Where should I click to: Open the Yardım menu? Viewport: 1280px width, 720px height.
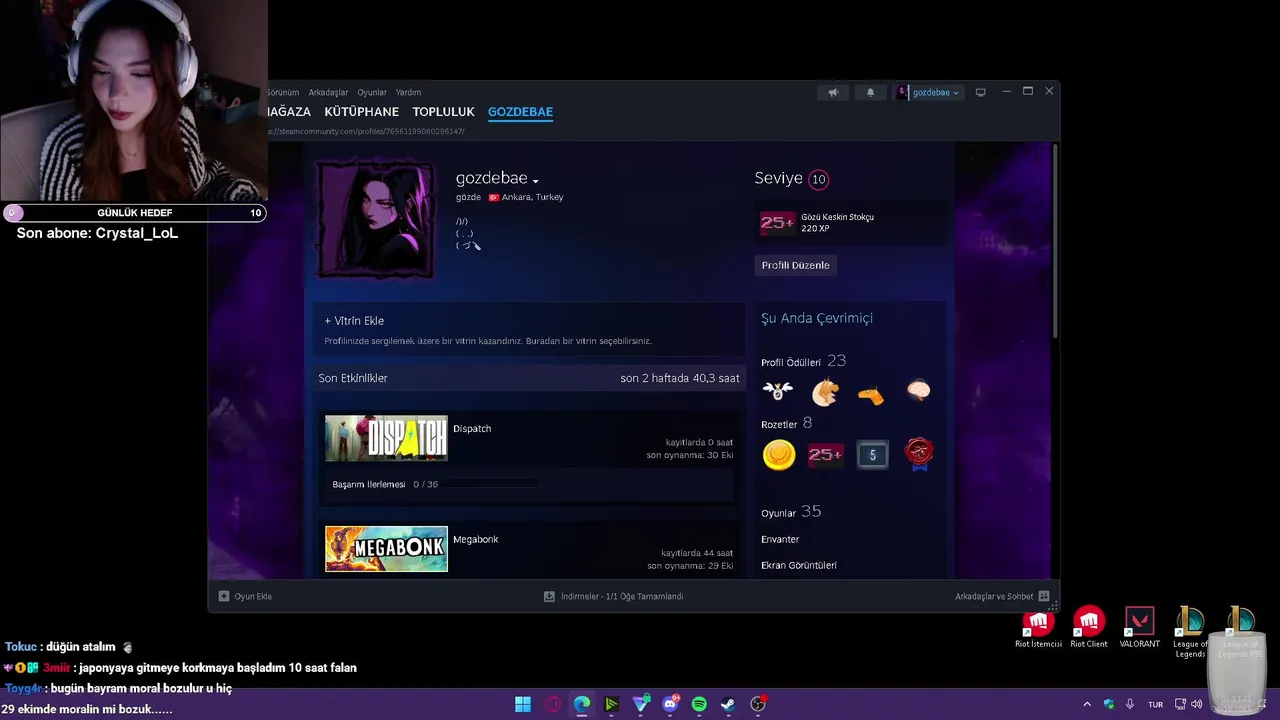(x=408, y=92)
